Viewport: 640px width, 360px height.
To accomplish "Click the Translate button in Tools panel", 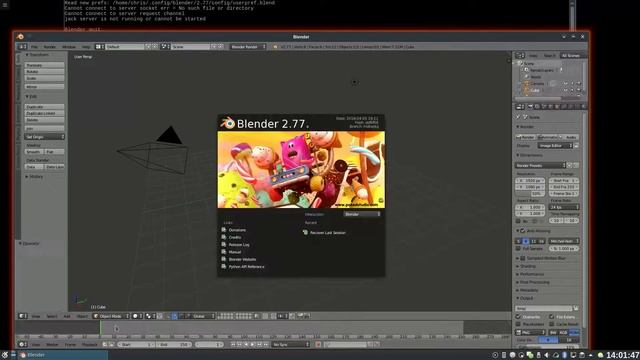I will tap(44, 65).
